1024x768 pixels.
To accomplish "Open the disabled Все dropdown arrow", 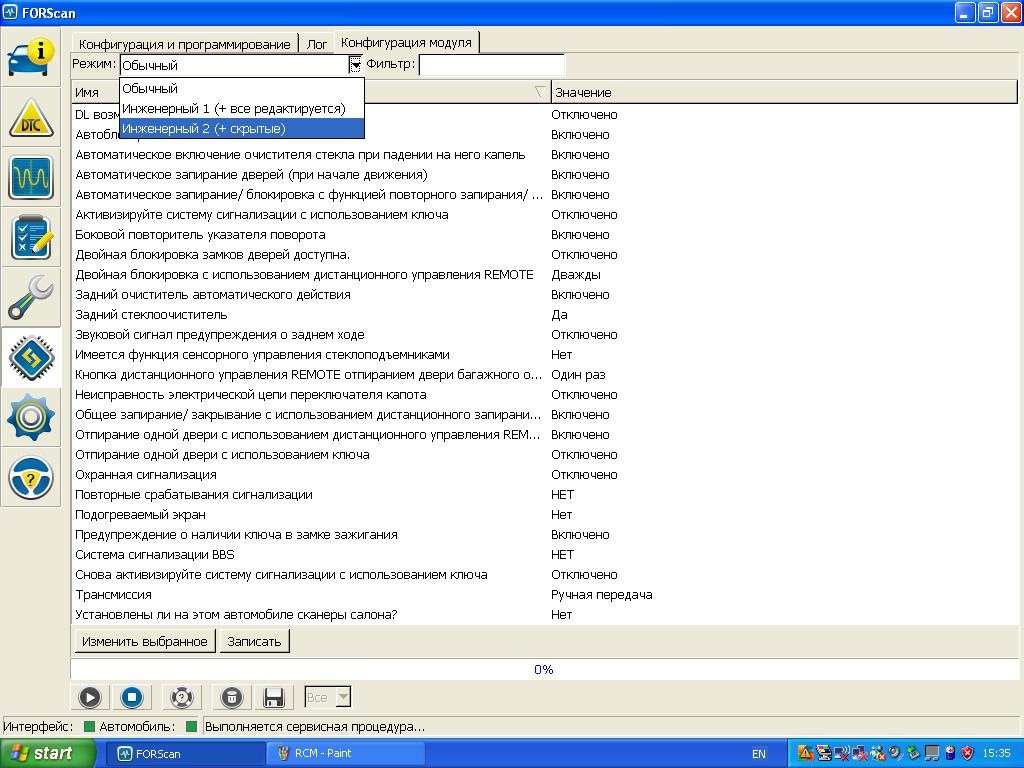I will pyautogui.click(x=344, y=697).
